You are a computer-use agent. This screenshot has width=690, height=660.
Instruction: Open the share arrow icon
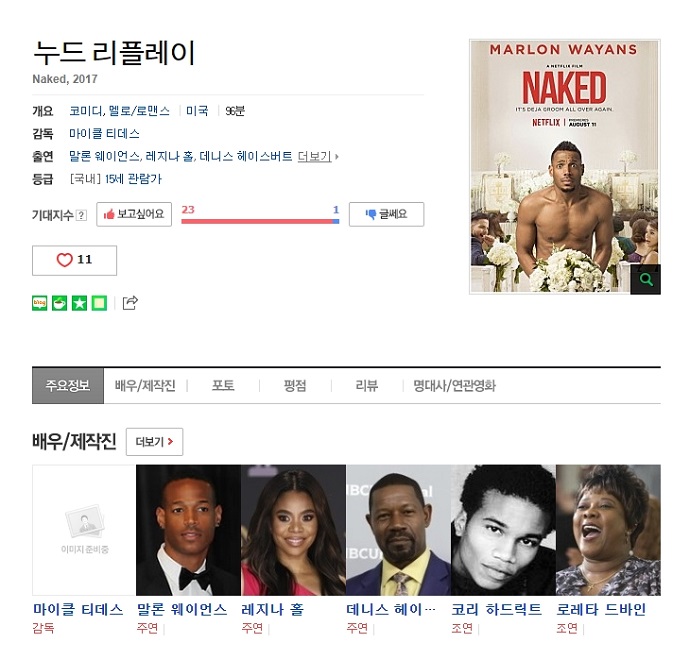point(130,303)
